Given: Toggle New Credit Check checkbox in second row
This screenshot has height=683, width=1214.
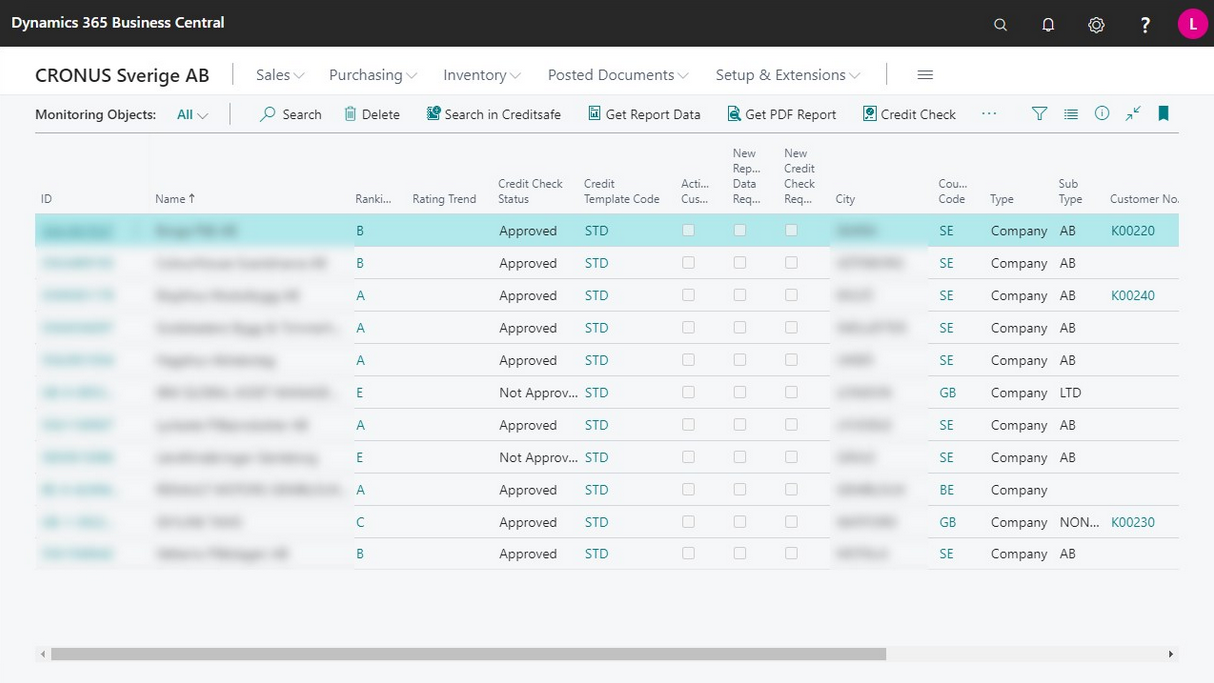Looking at the screenshot, I should tap(791, 263).
